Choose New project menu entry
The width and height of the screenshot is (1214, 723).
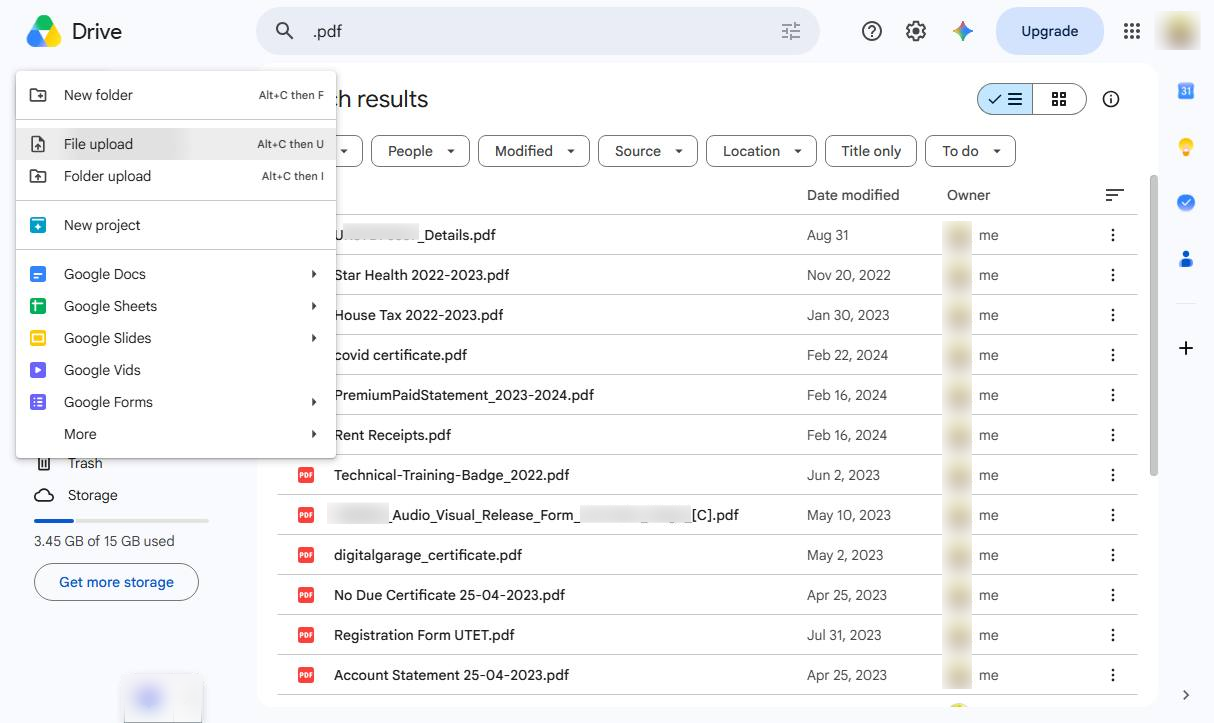(x=176, y=225)
